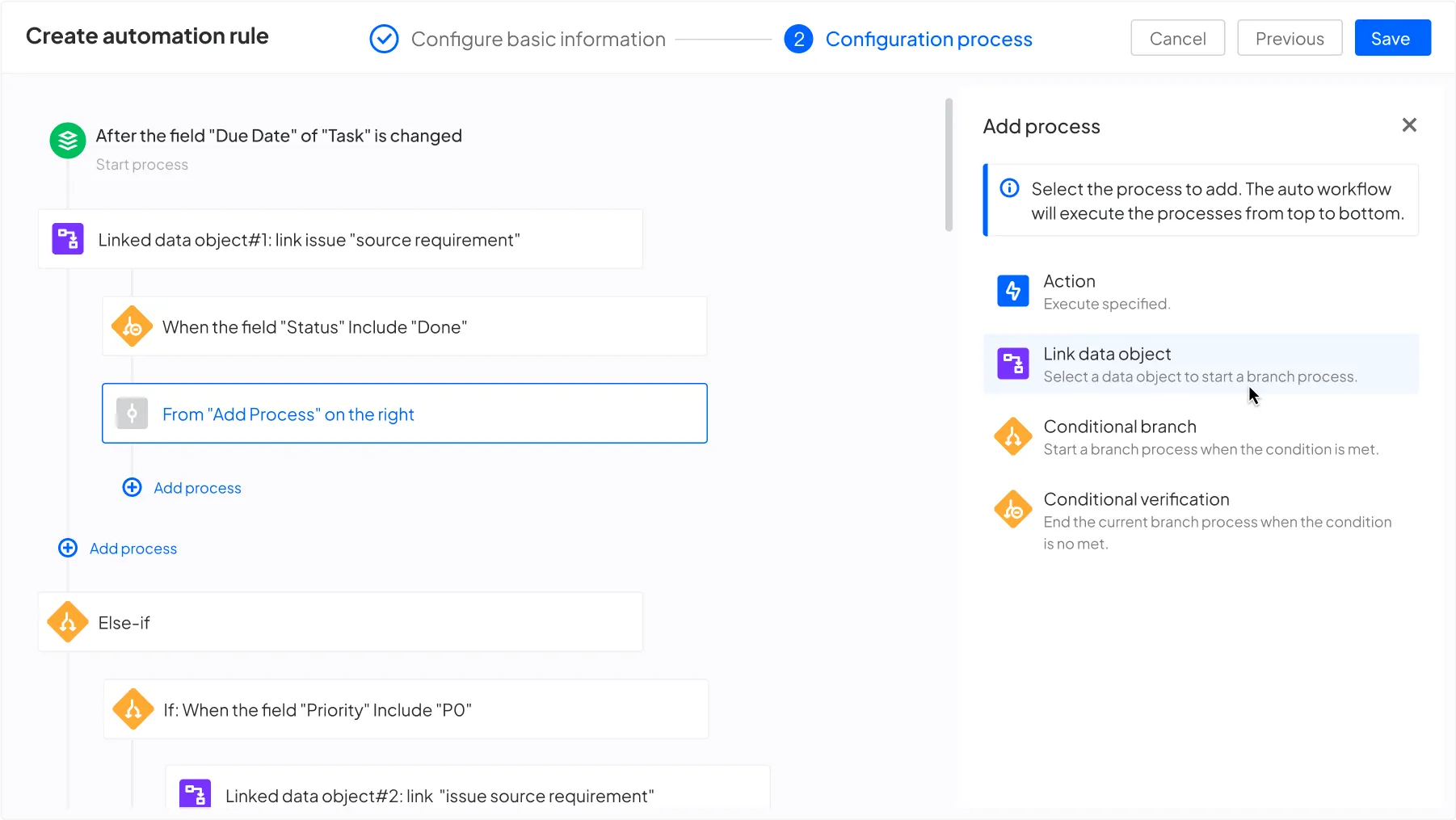Click the workflow canvas vertical scrollbar
This screenshot has width=1456, height=820.
coord(949,166)
